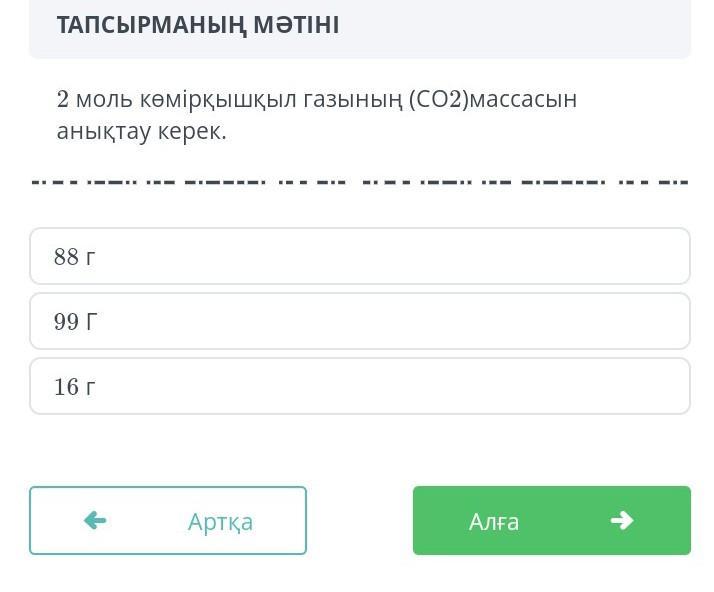Image resolution: width=714 pixels, height=592 pixels.
Task: Click the ТАПСЫРМАНЫҢ МӘТІНІ header
Action: coord(198,25)
